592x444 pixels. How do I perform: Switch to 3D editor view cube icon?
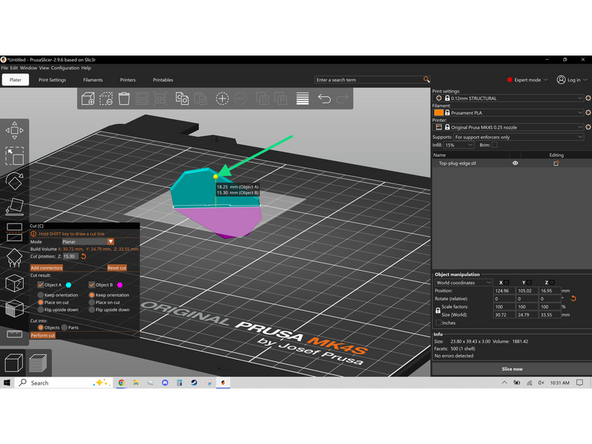14,363
